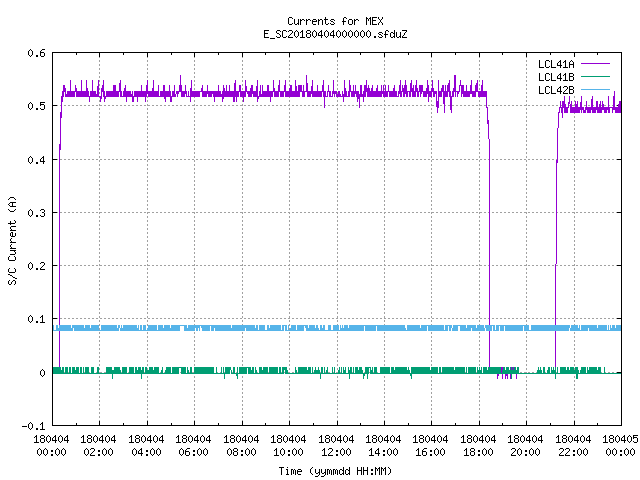
Task: Click the purple LCL41A legend line sample
Action: point(595,64)
